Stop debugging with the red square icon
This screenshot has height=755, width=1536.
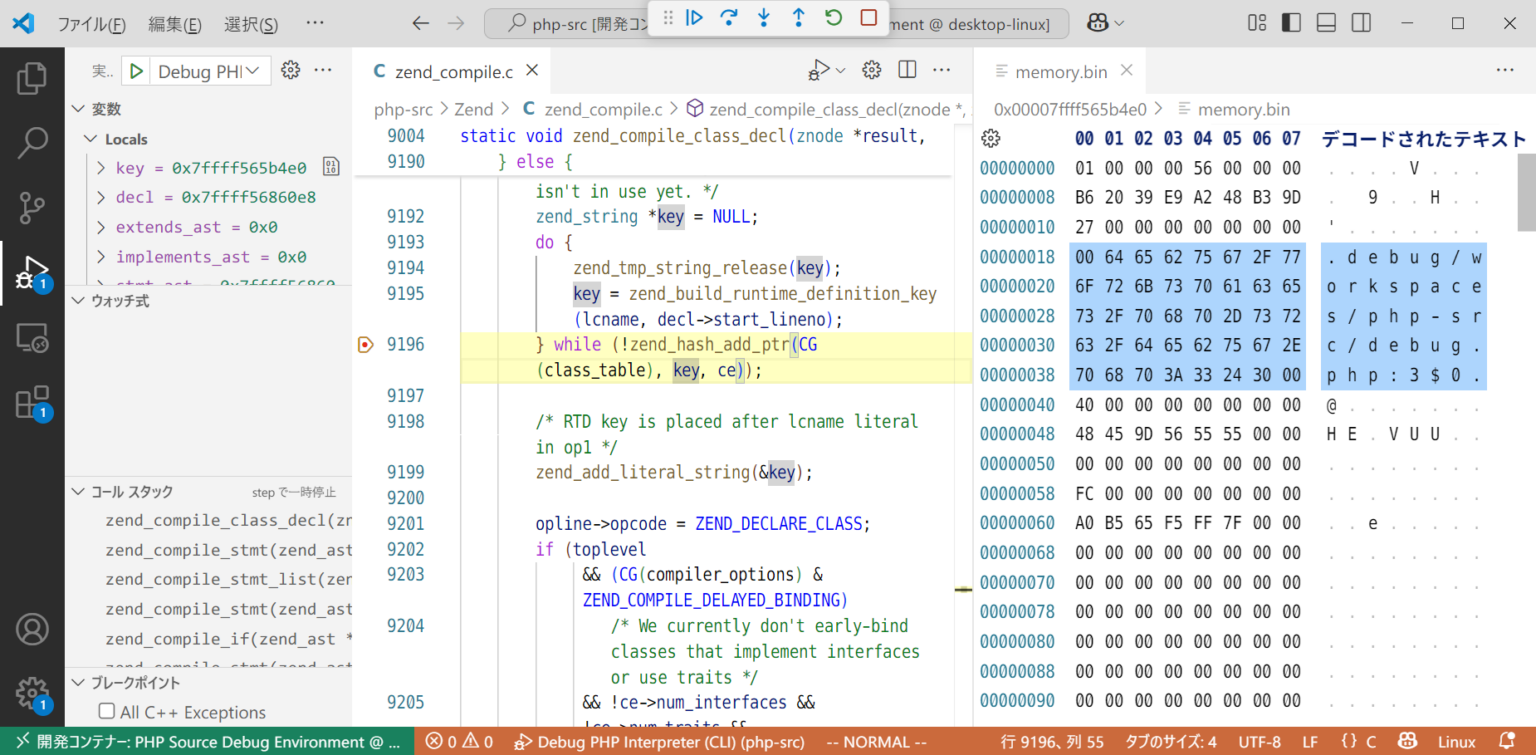(x=868, y=17)
